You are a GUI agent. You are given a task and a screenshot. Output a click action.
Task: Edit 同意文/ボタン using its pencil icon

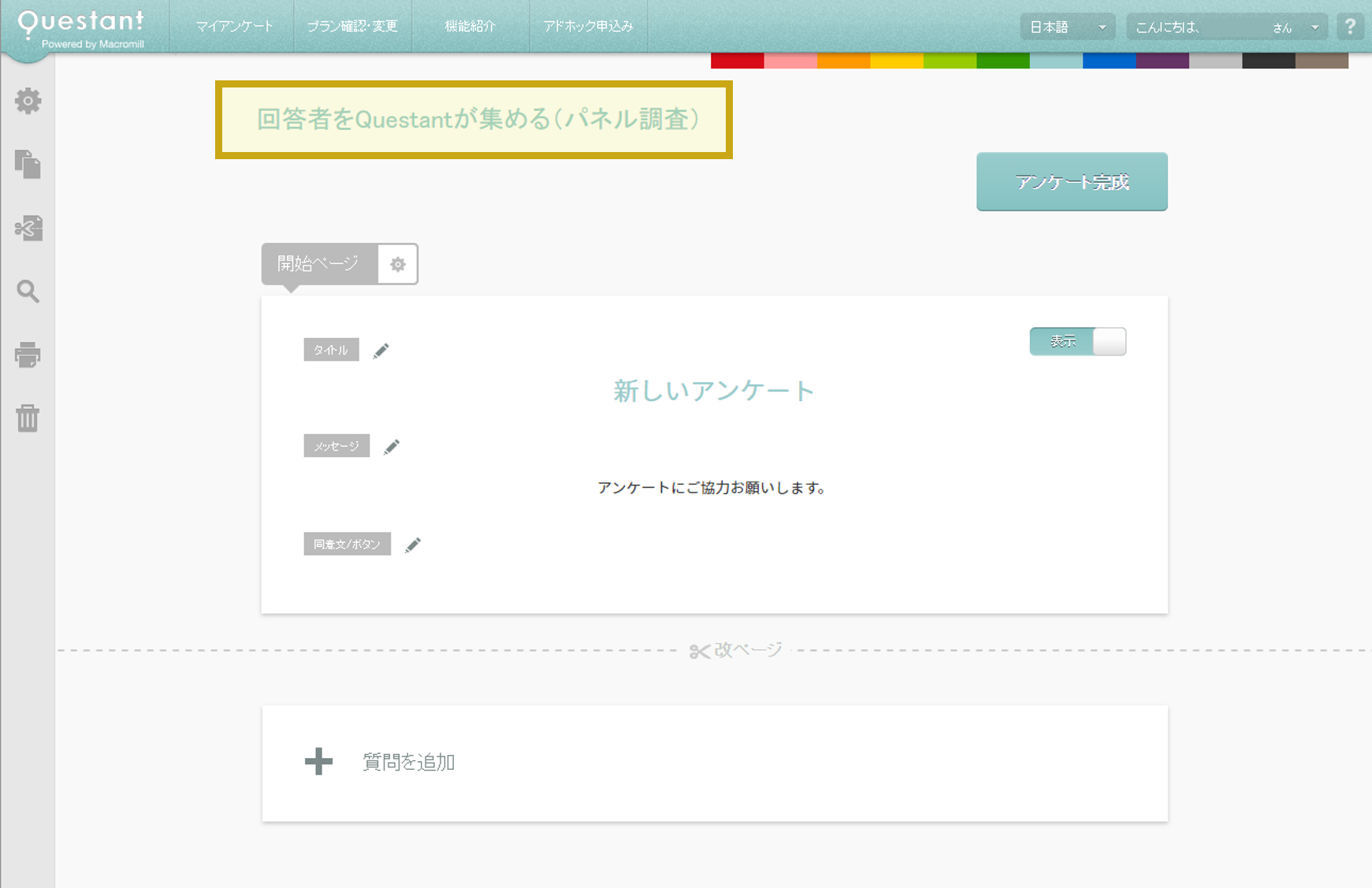pyautogui.click(x=413, y=544)
